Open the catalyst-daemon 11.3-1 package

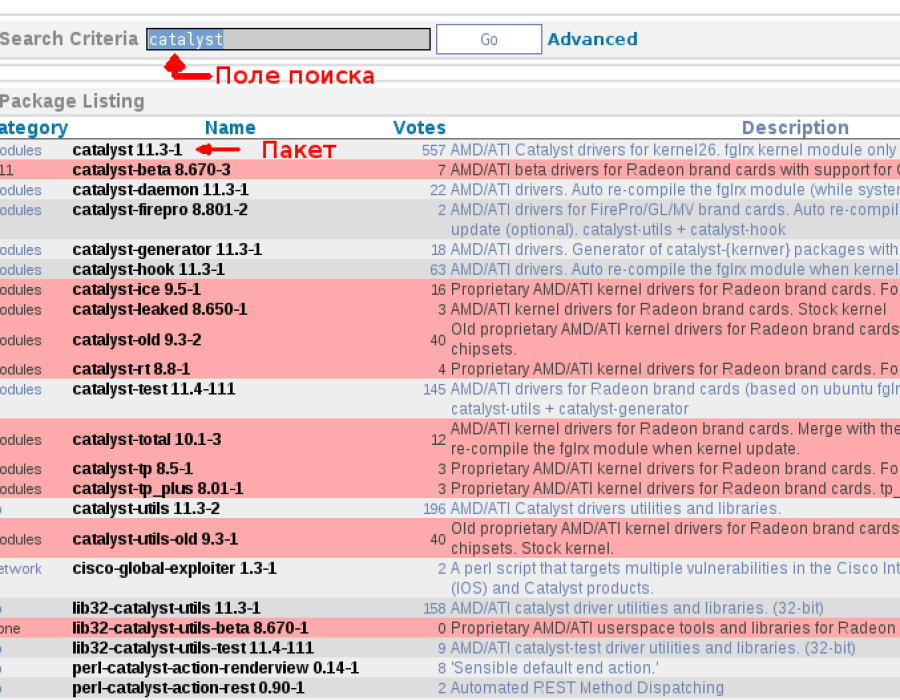[x=161, y=190]
